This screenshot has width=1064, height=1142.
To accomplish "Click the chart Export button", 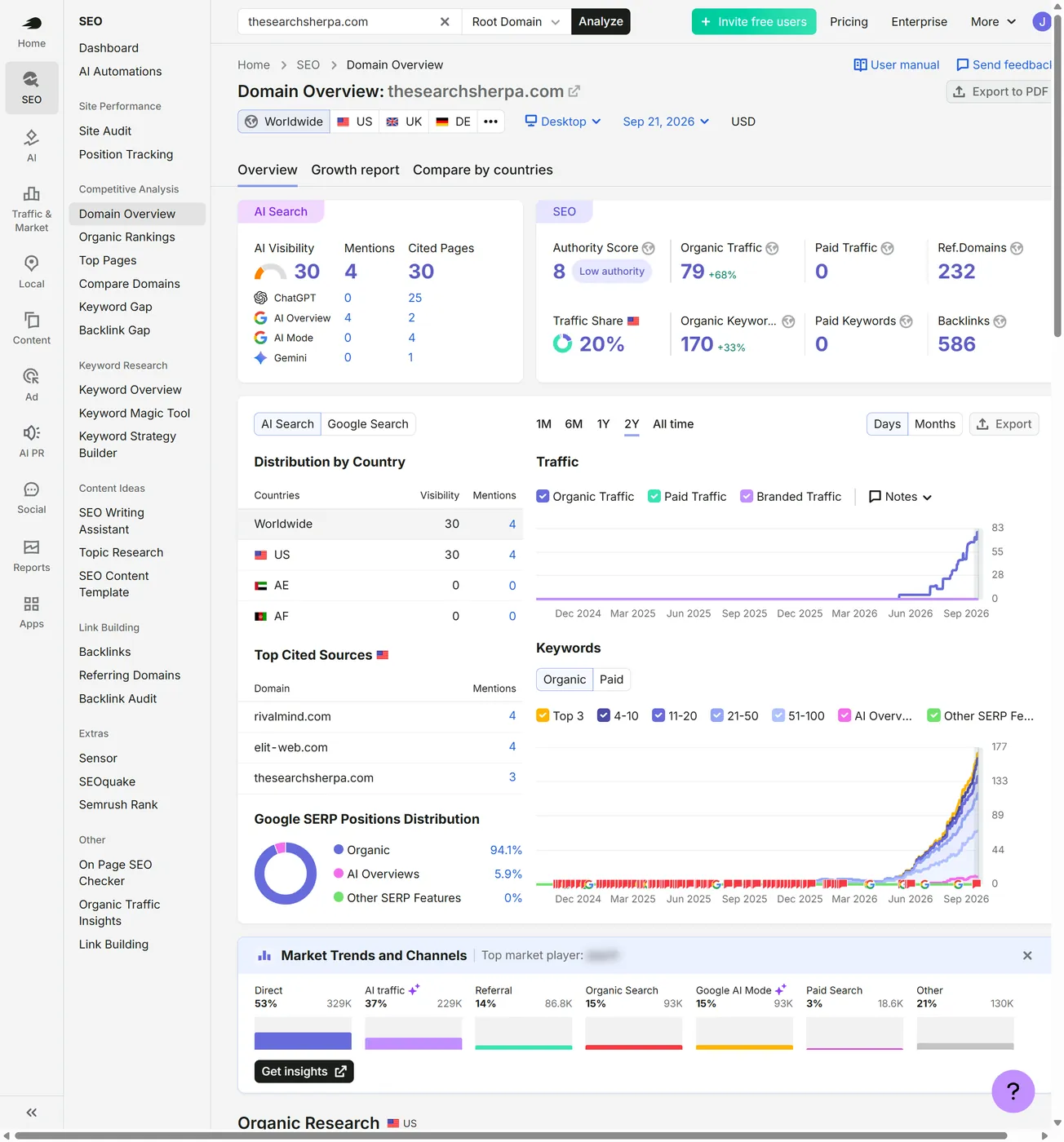I will click(1004, 424).
